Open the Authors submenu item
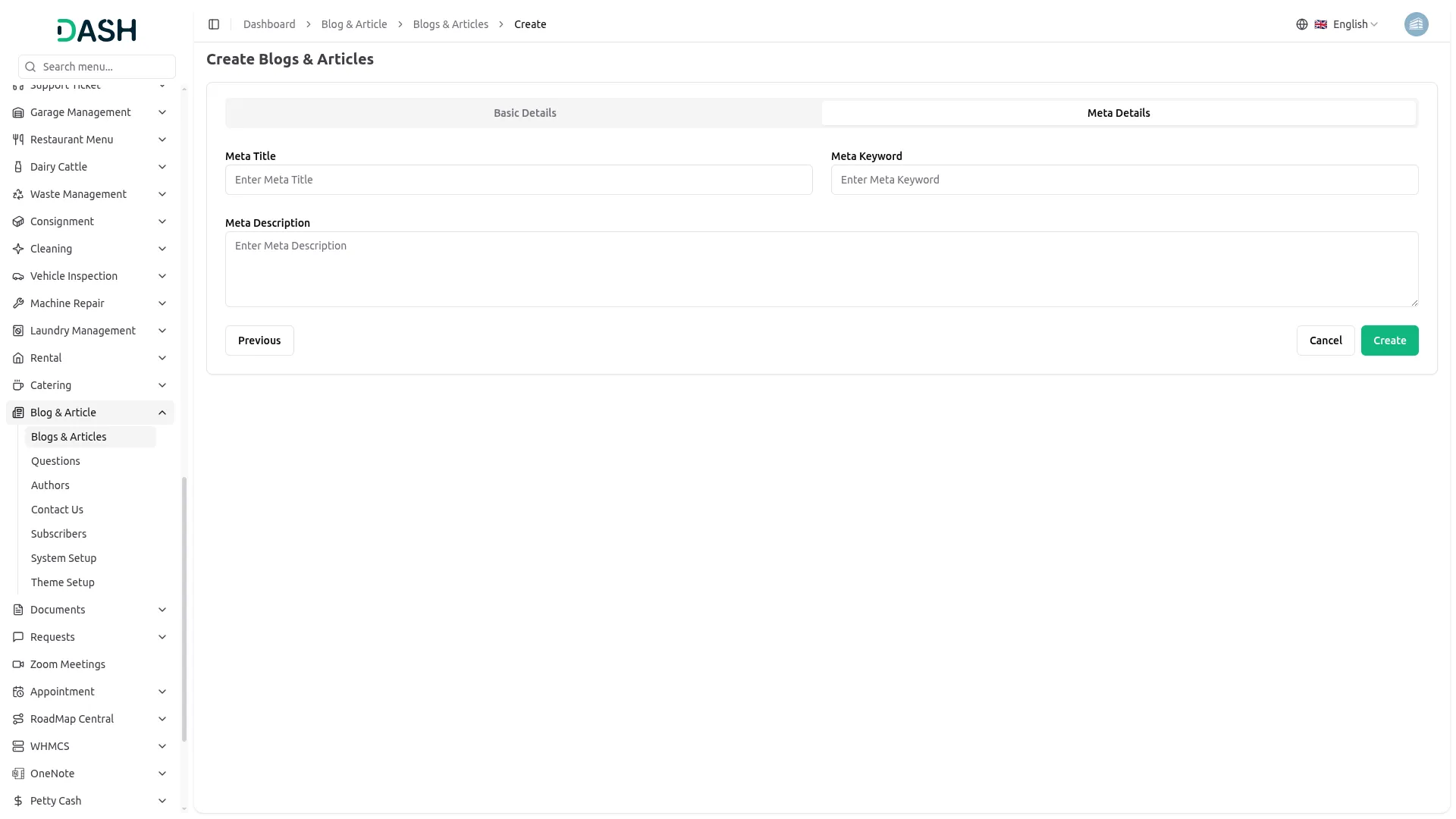Image resolution: width=1456 pixels, height=819 pixels. click(50, 485)
